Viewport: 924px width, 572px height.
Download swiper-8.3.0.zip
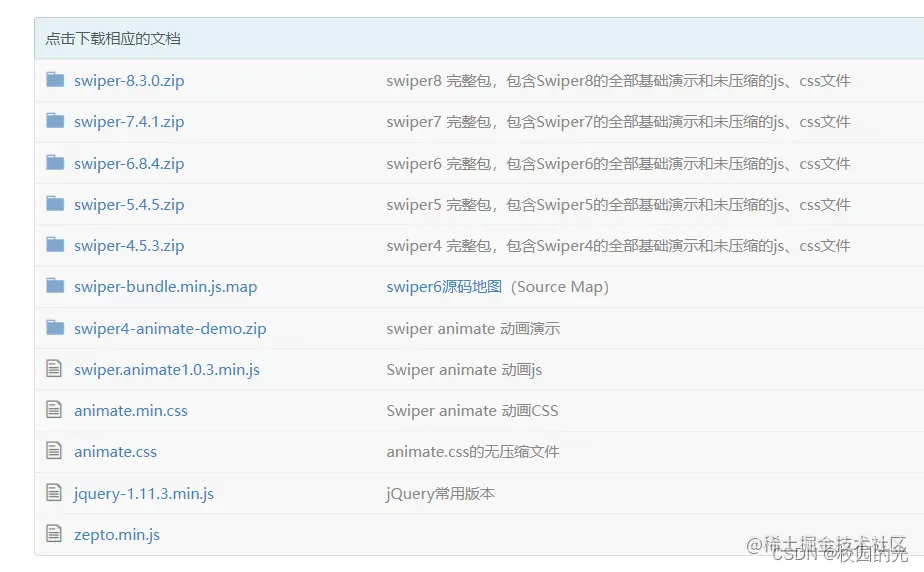pyautogui.click(x=129, y=81)
